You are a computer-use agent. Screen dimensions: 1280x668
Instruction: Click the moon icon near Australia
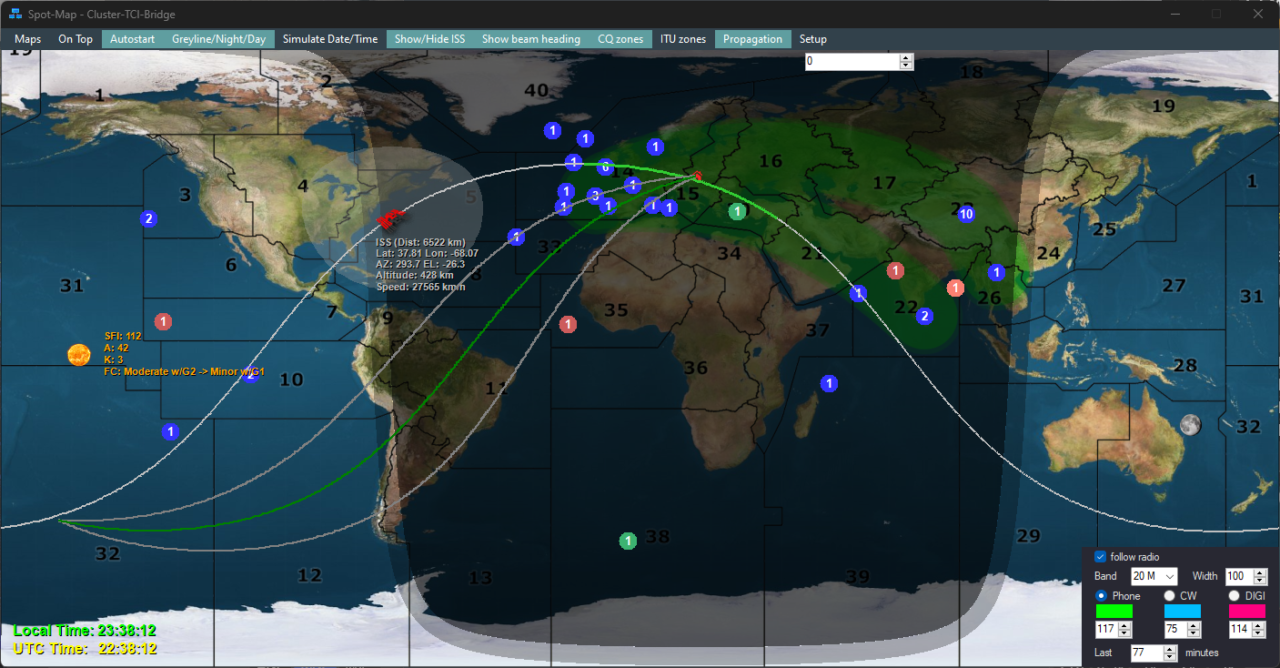tap(1189, 424)
